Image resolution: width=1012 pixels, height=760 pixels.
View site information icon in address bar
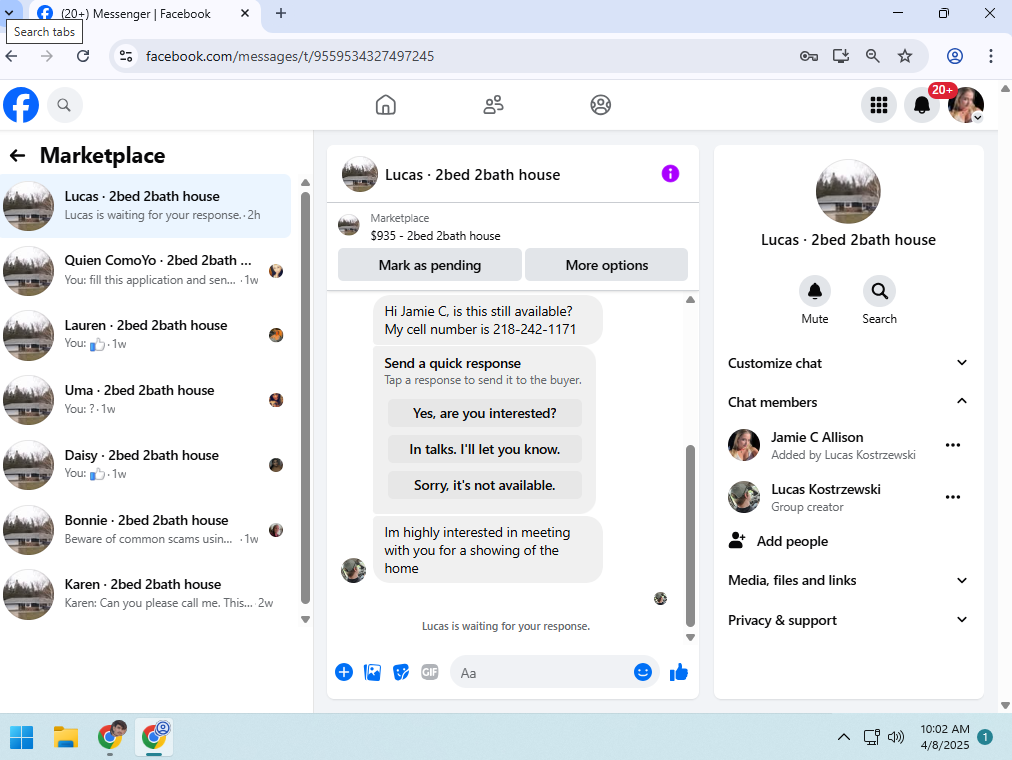[126, 56]
